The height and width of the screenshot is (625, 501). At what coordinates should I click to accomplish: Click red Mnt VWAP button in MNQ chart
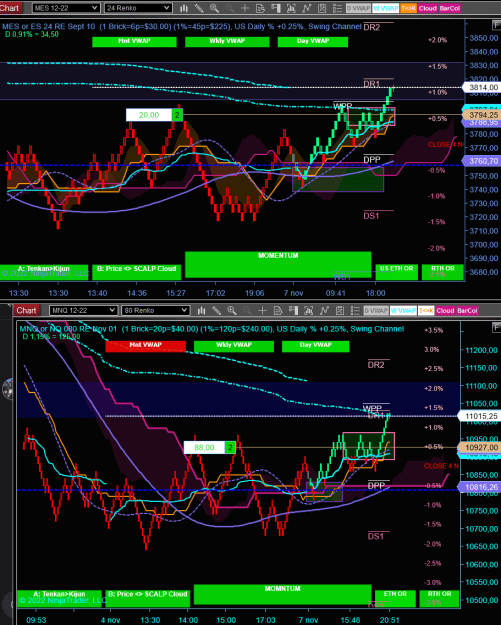click(x=145, y=346)
